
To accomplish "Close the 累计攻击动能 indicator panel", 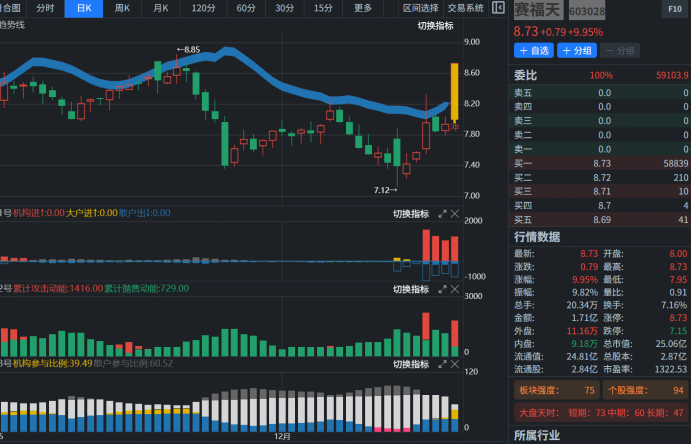I will (455, 289).
